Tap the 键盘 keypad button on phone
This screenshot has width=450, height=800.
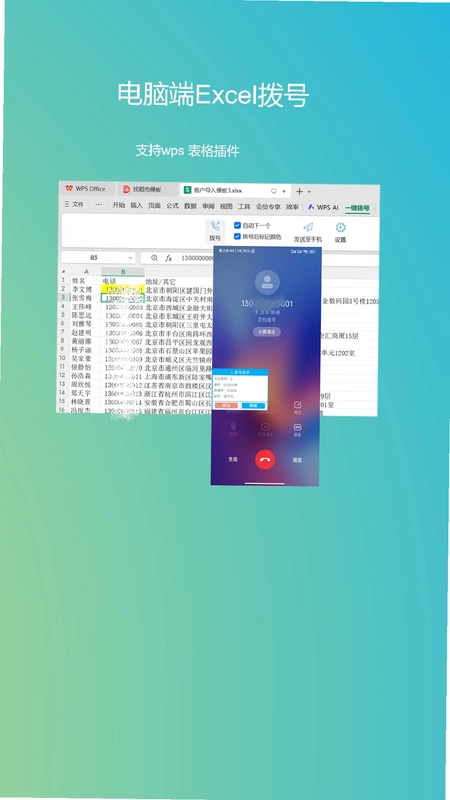click(x=297, y=459)
